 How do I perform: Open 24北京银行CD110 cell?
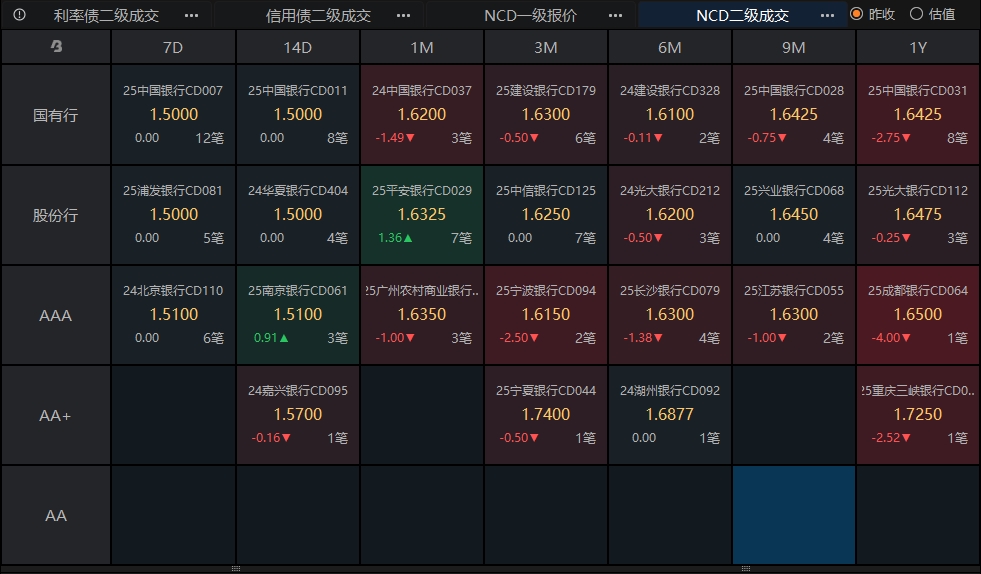[x=173, y=315]
